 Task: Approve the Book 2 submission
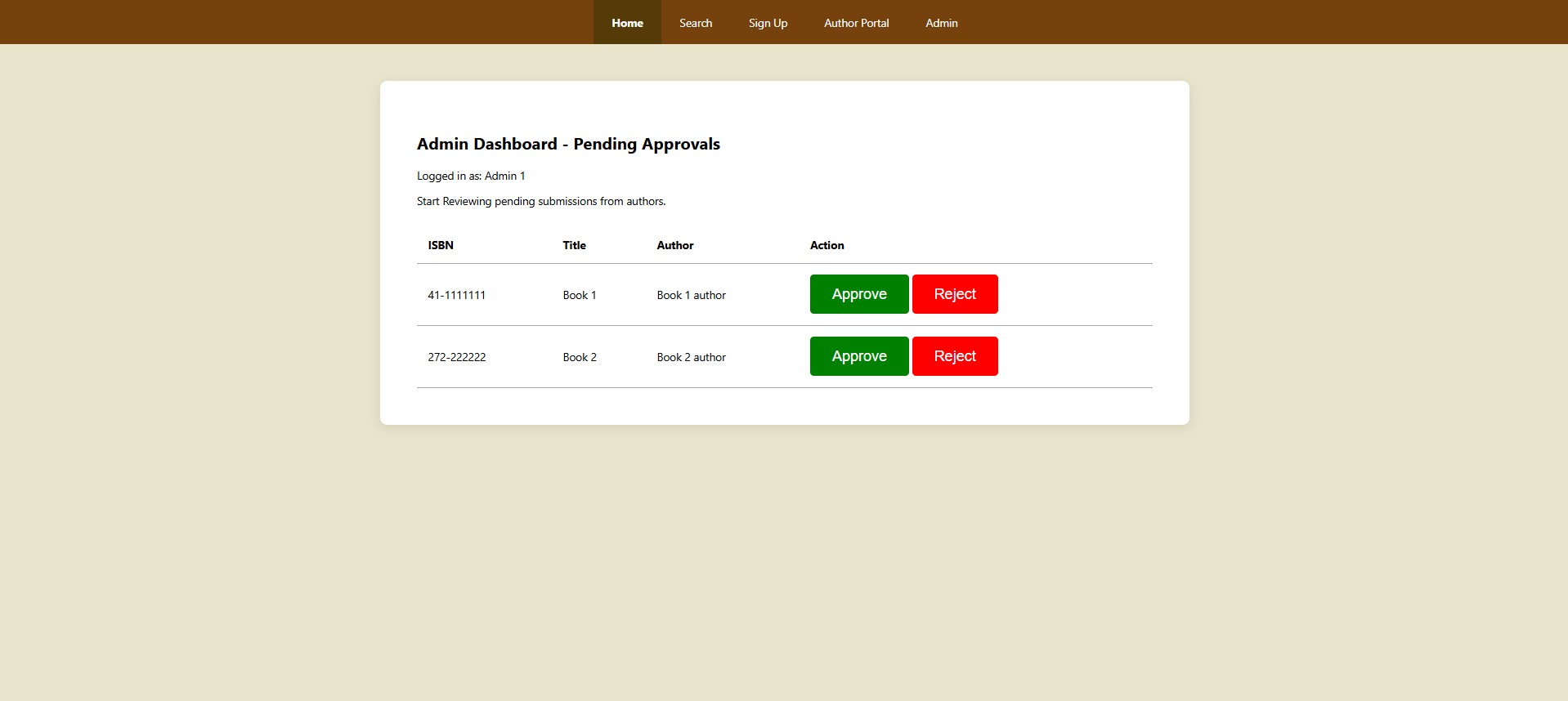858,356
